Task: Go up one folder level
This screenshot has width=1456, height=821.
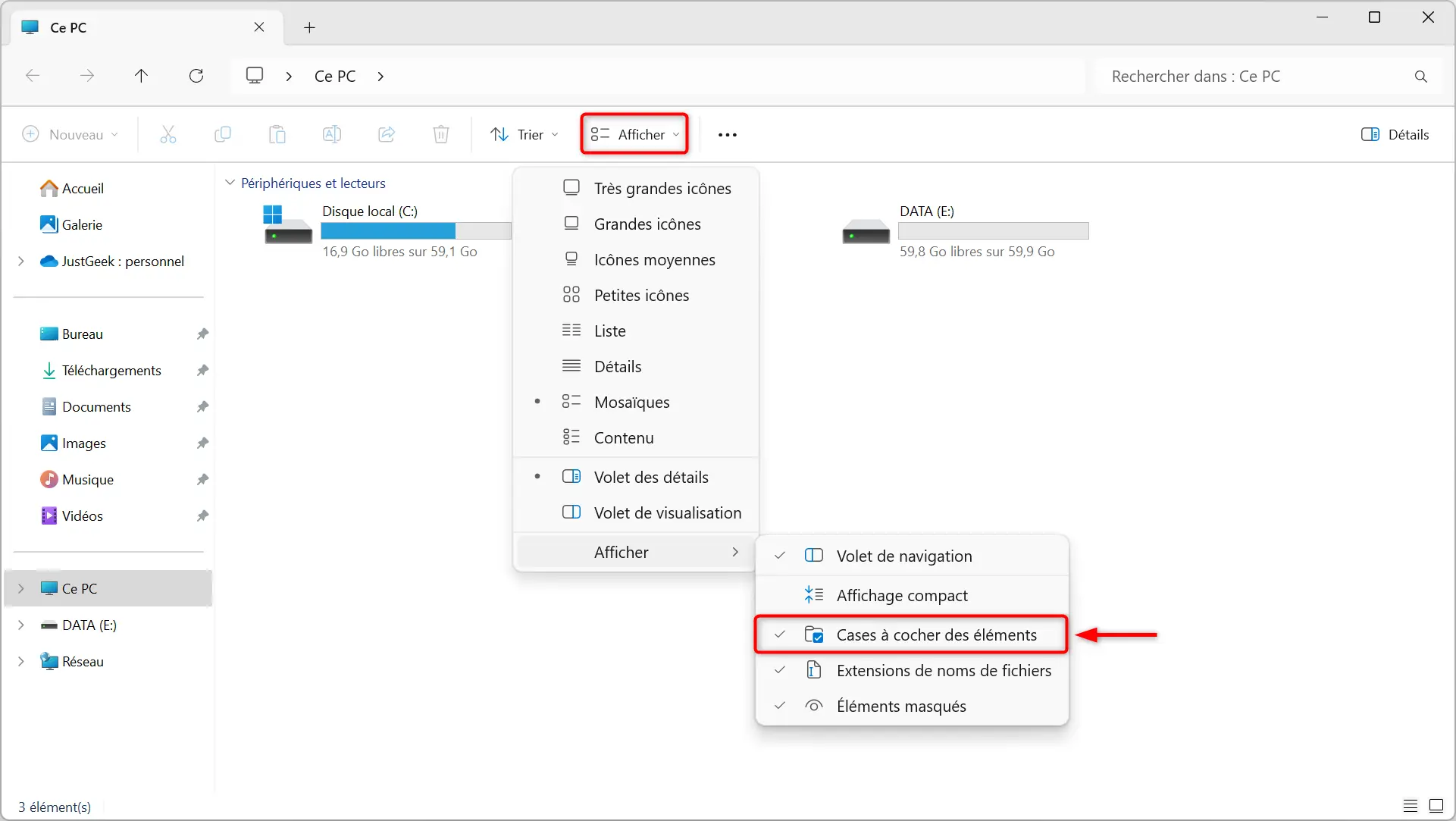Action: tap(141, 76)
